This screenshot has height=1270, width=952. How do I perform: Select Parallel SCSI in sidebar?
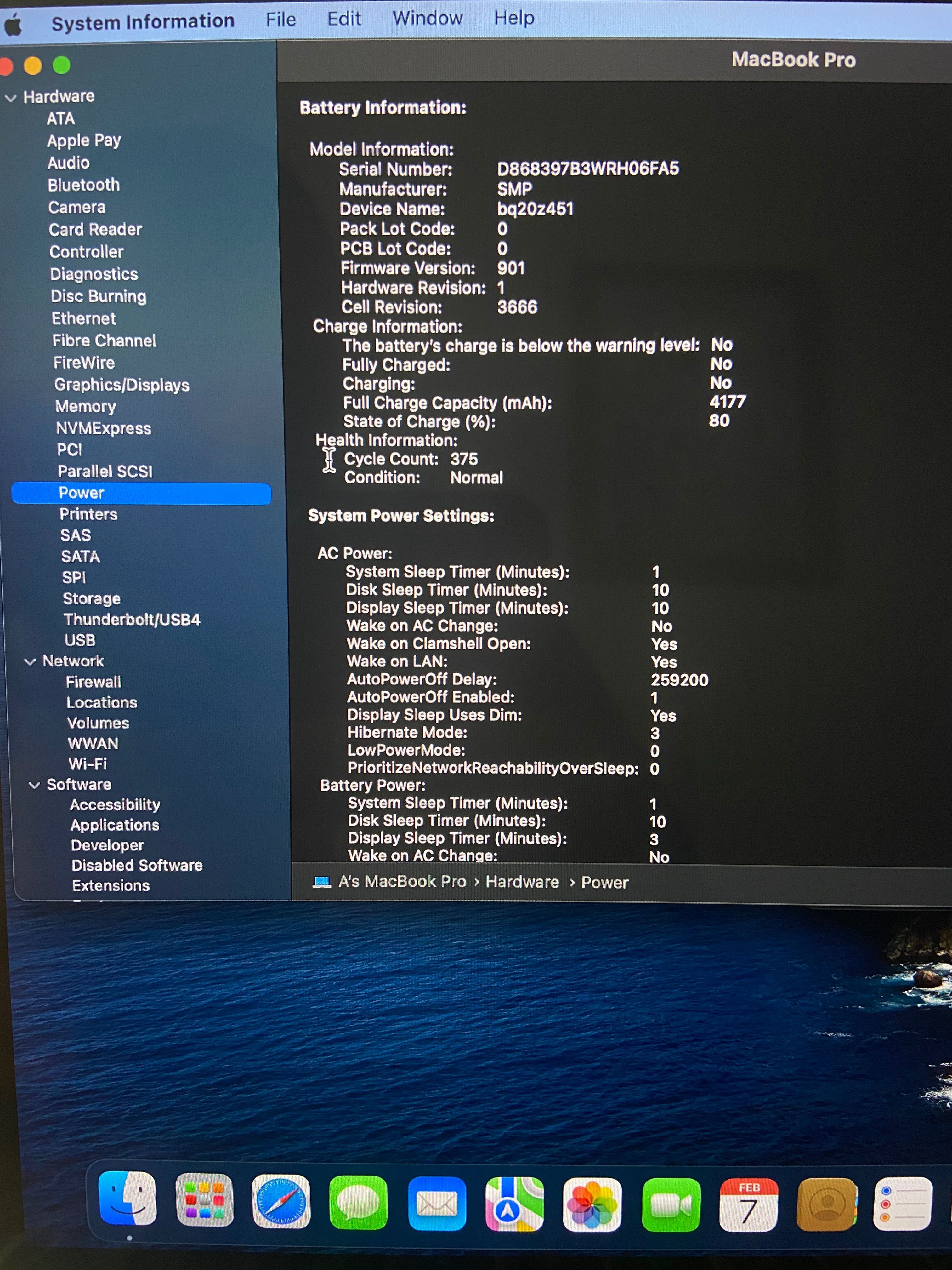tap(105, 472)
